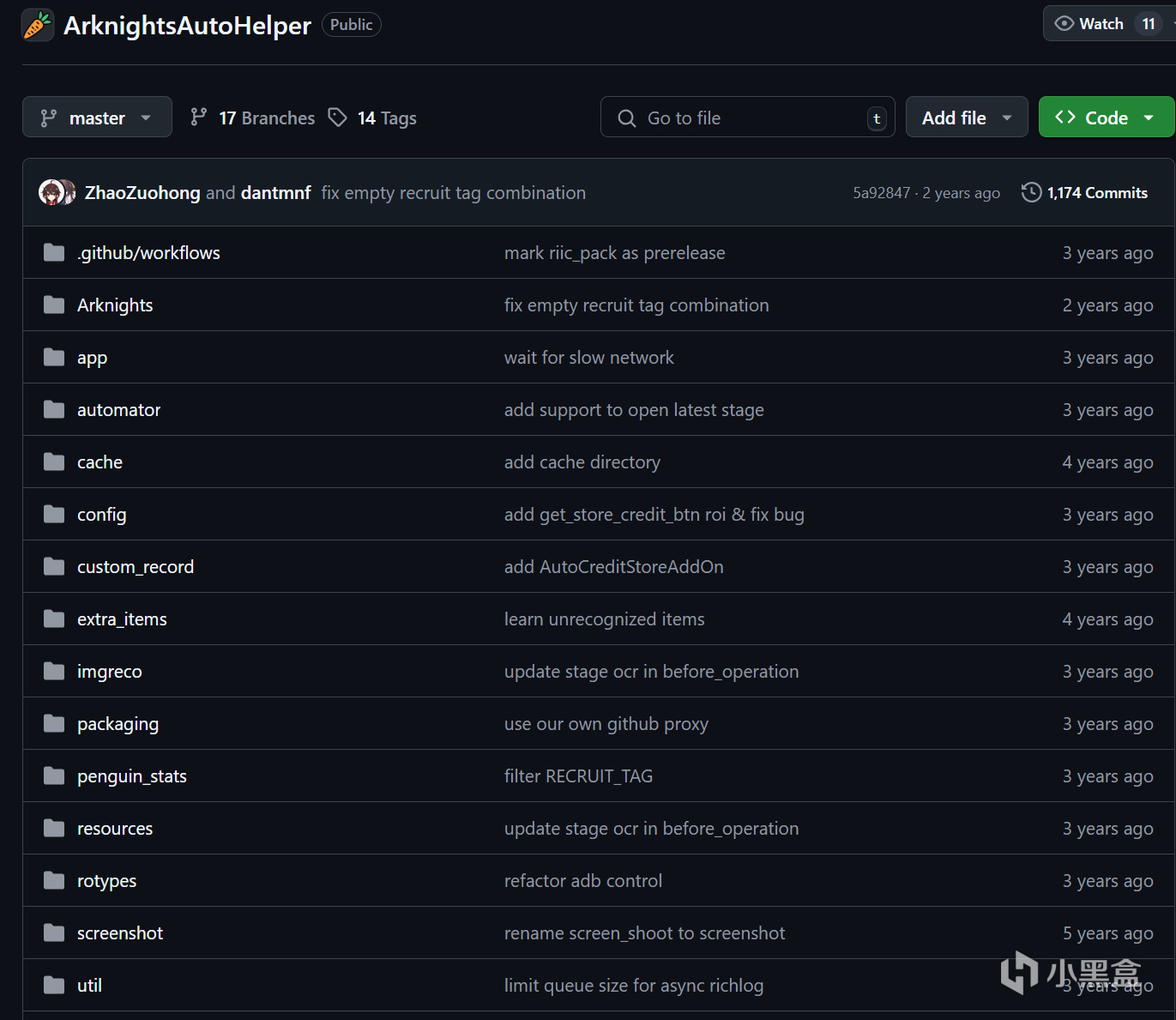Click folder icon for cache
The width and height of the screenshot is (1176, 1020).
click(x=54, y=462)
